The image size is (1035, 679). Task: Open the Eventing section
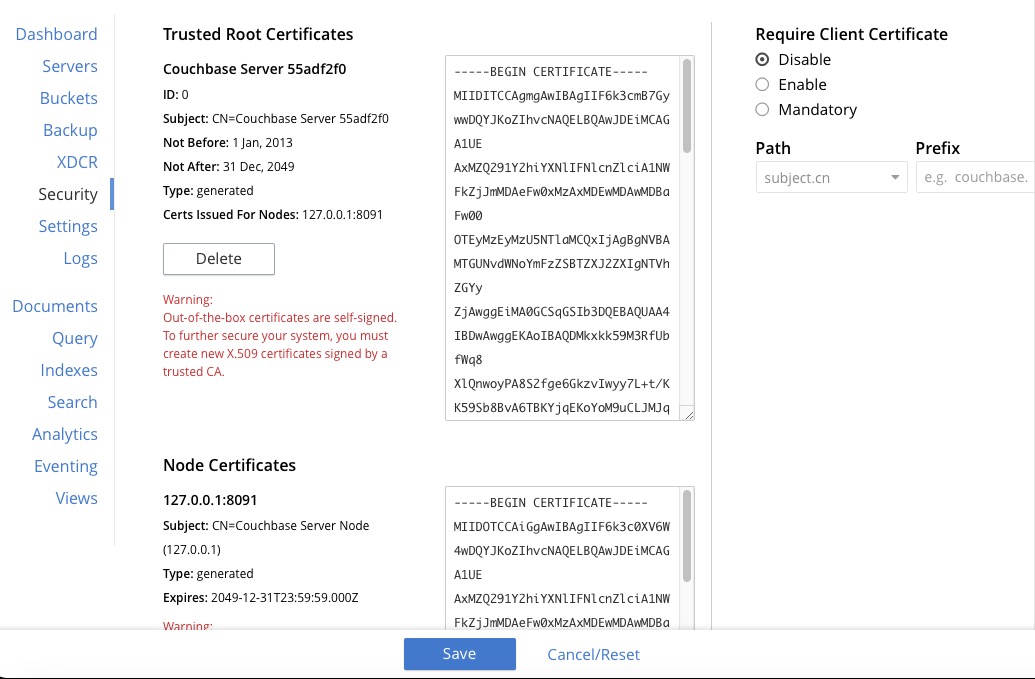66,466
